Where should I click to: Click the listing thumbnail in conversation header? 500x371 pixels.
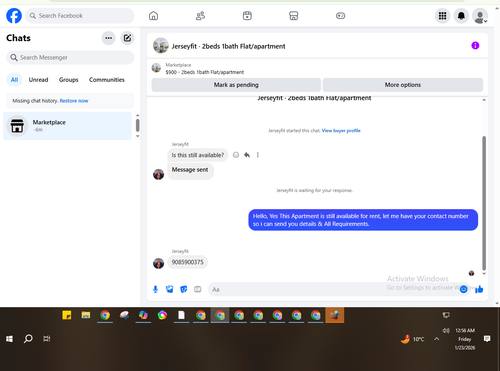point(161,46)
